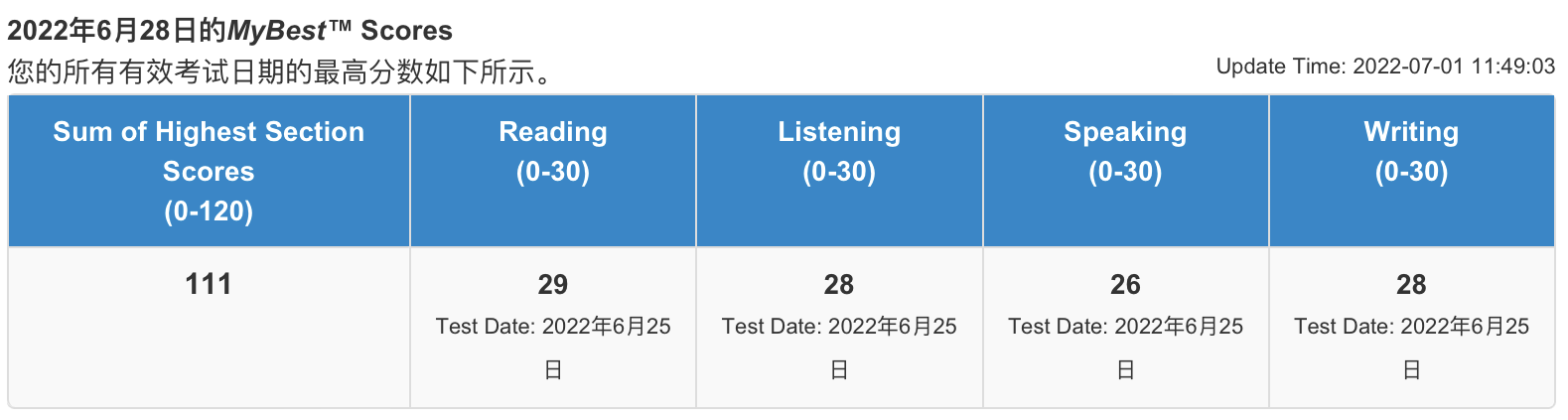The width and height of the screenshot is (1568, 420).
Task: Select the Writing score 28
Action: point(1411,285)
